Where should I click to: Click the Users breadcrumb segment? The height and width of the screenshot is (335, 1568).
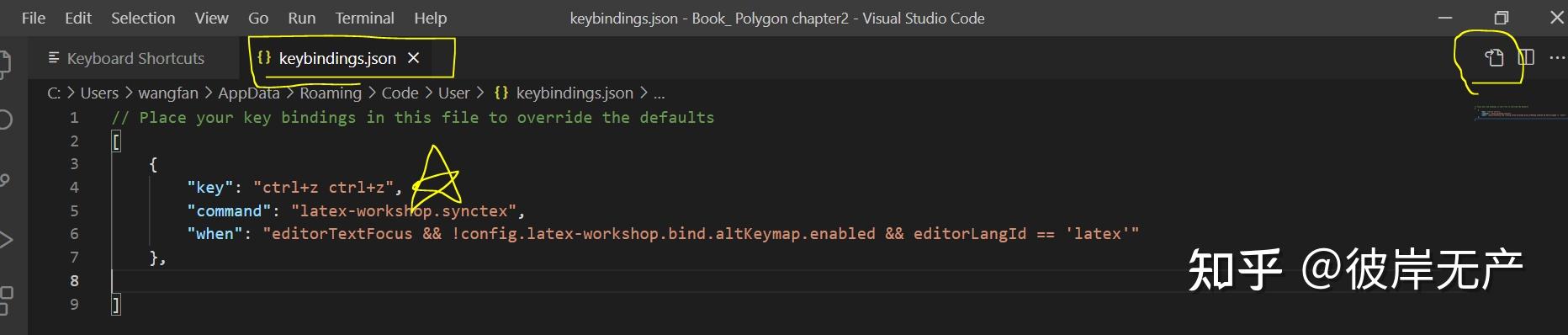[x=99, y=93]
